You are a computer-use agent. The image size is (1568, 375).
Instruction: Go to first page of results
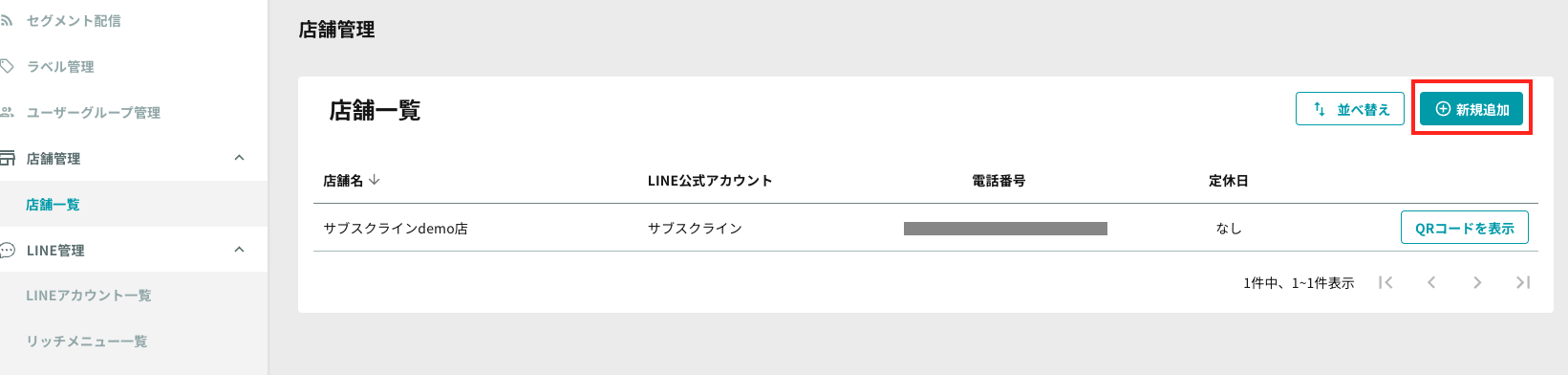(1385, 282)
